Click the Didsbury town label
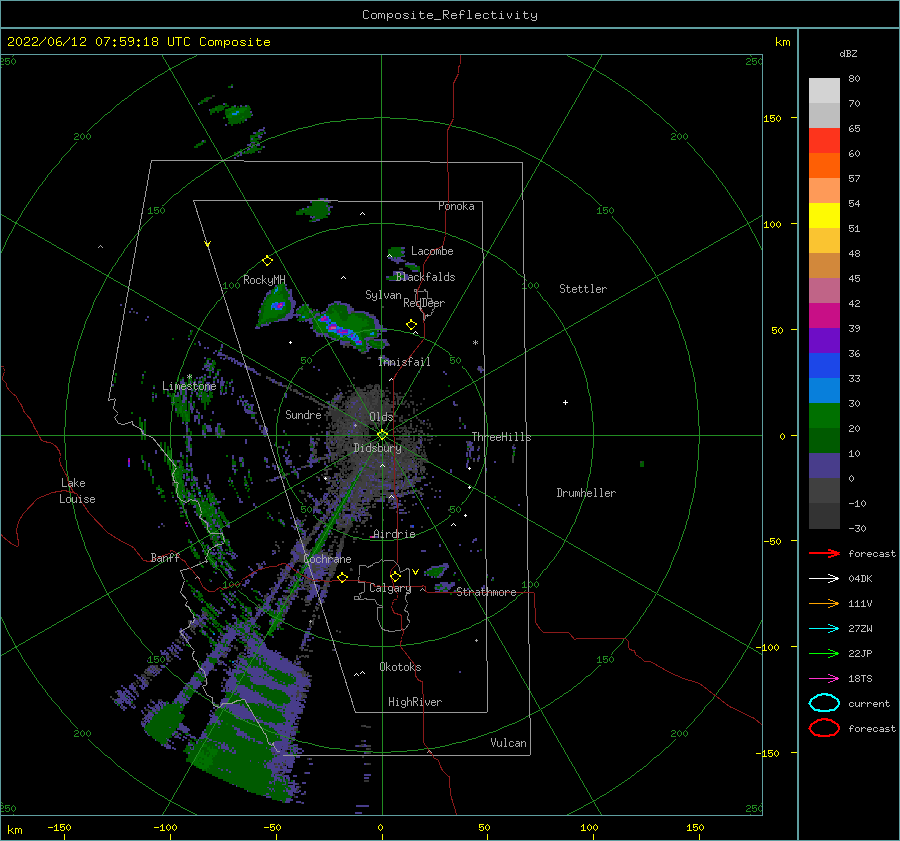The width and height of the screenshot is (900, 841). click(377, 448)
